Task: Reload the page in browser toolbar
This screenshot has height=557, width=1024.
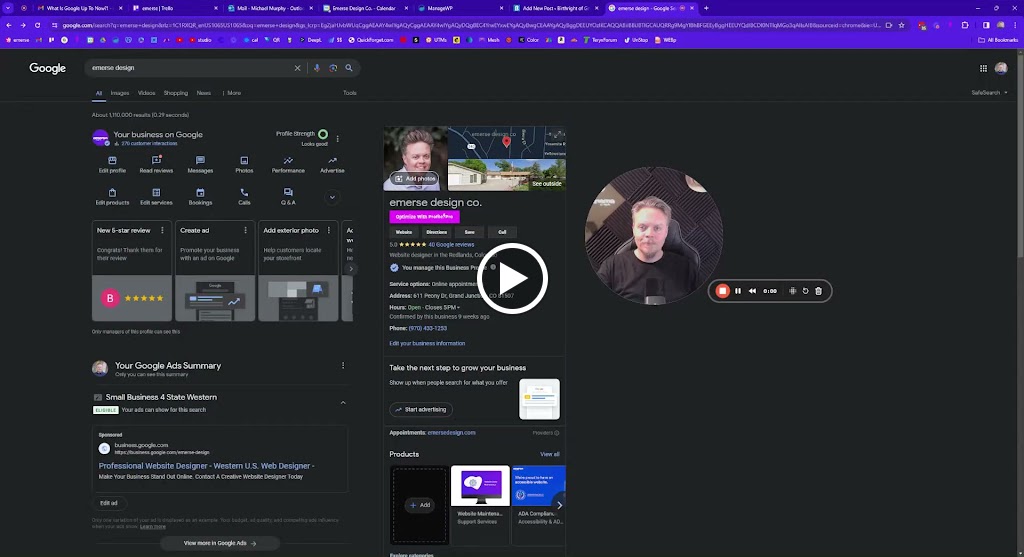Action: [x=37, y=25]
